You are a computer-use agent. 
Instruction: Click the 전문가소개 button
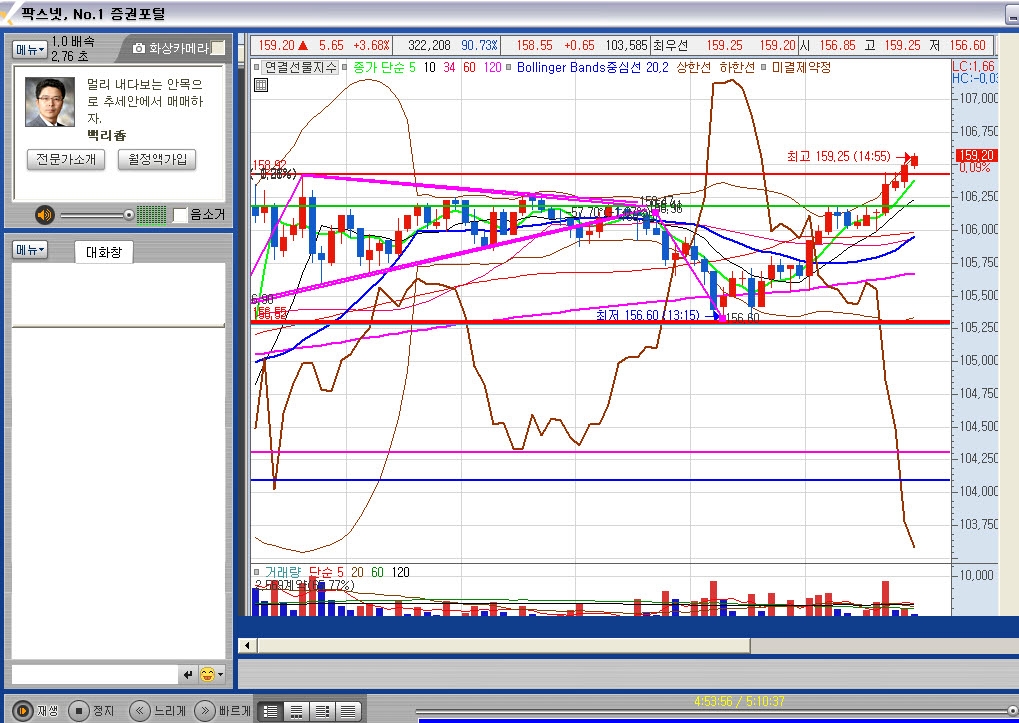65,159
